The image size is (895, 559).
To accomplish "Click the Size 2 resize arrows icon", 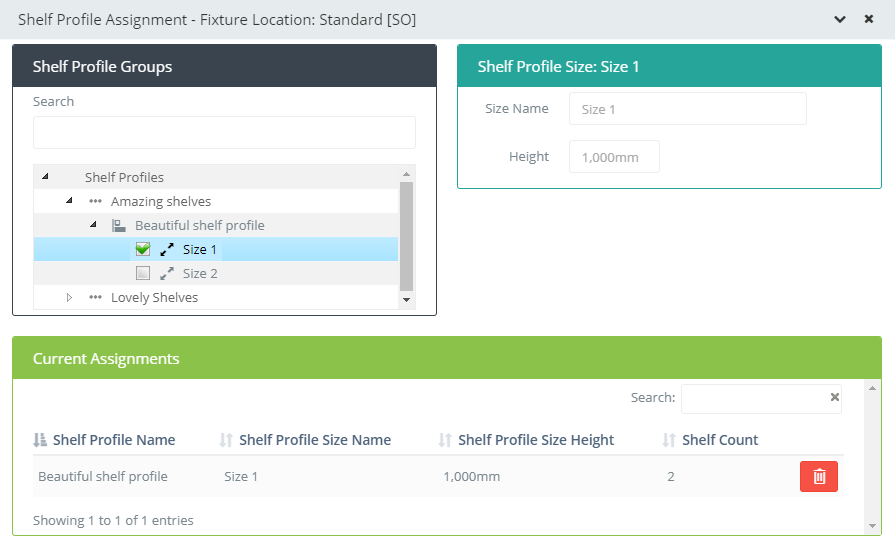I will click(167, 274).
